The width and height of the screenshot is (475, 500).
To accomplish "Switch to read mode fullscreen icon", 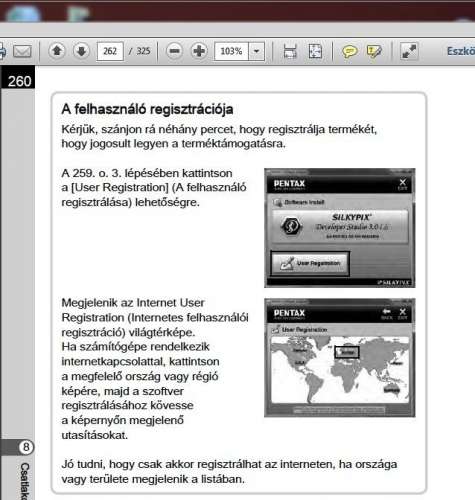I will [409, 51].
